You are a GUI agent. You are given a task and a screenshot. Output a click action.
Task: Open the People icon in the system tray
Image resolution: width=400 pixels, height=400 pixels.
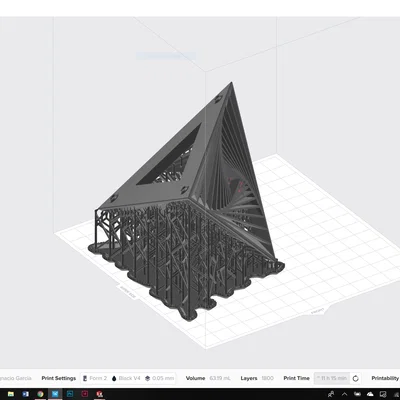click(331, 394)
